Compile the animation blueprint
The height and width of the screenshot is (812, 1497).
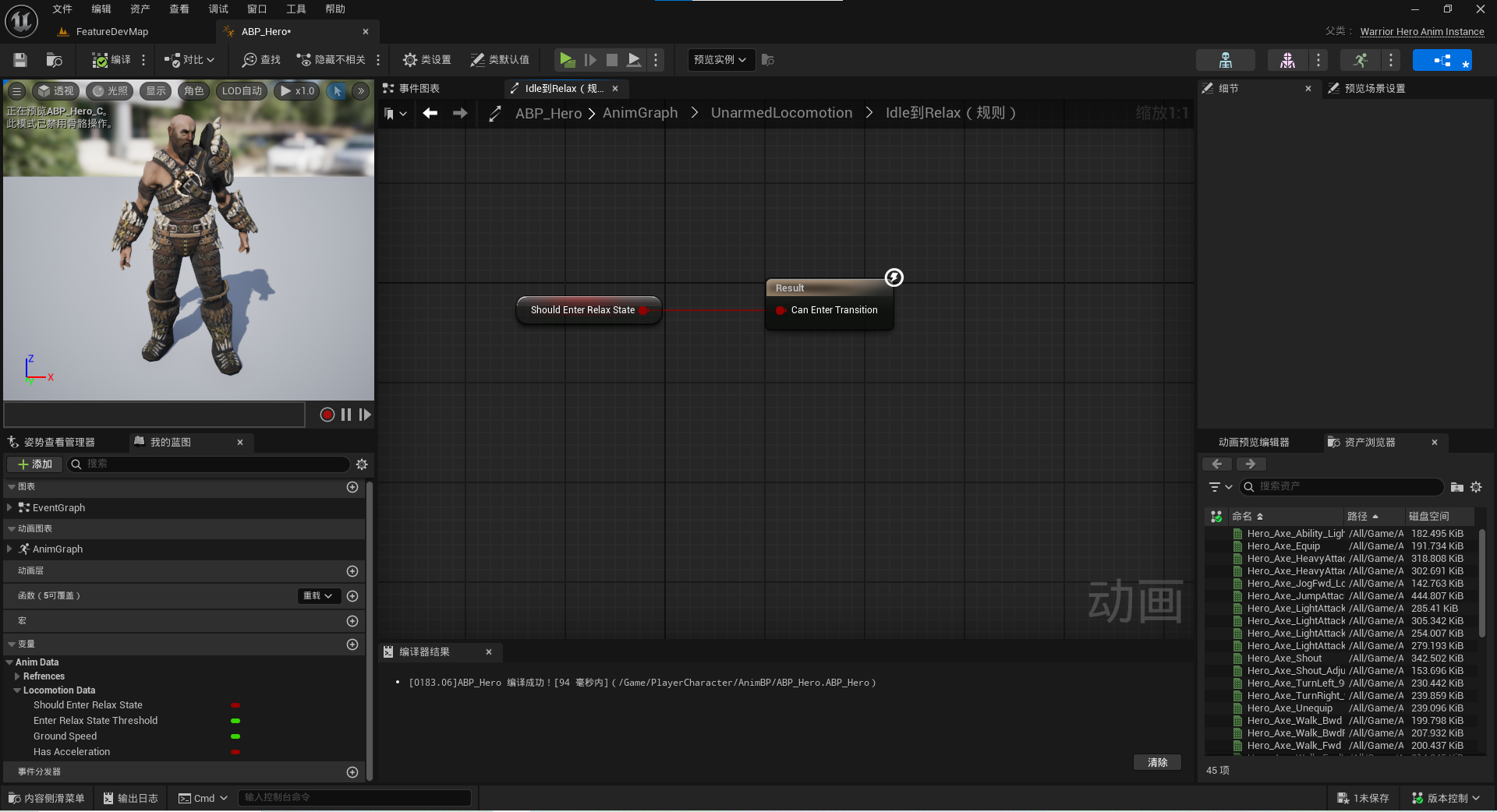click(111, 60)
